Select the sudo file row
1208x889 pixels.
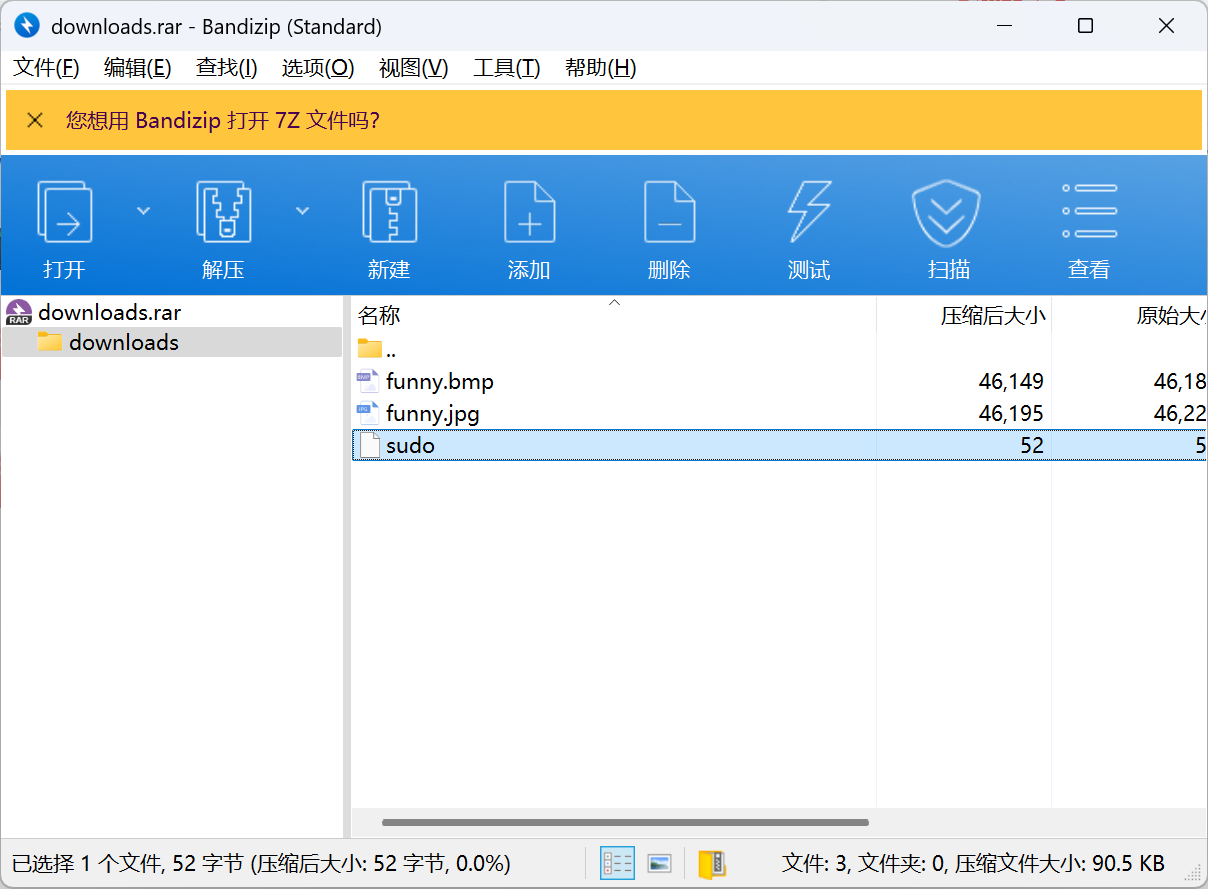[x=779, y=445]
